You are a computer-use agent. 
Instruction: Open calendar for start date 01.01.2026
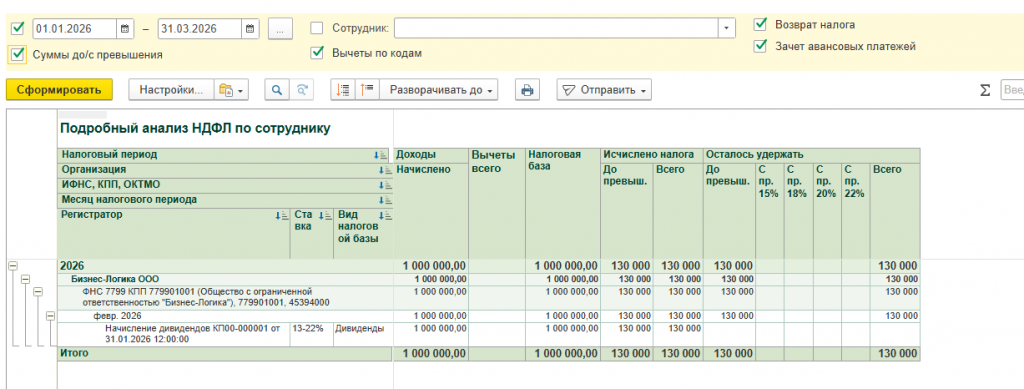(x=125, y=29)
